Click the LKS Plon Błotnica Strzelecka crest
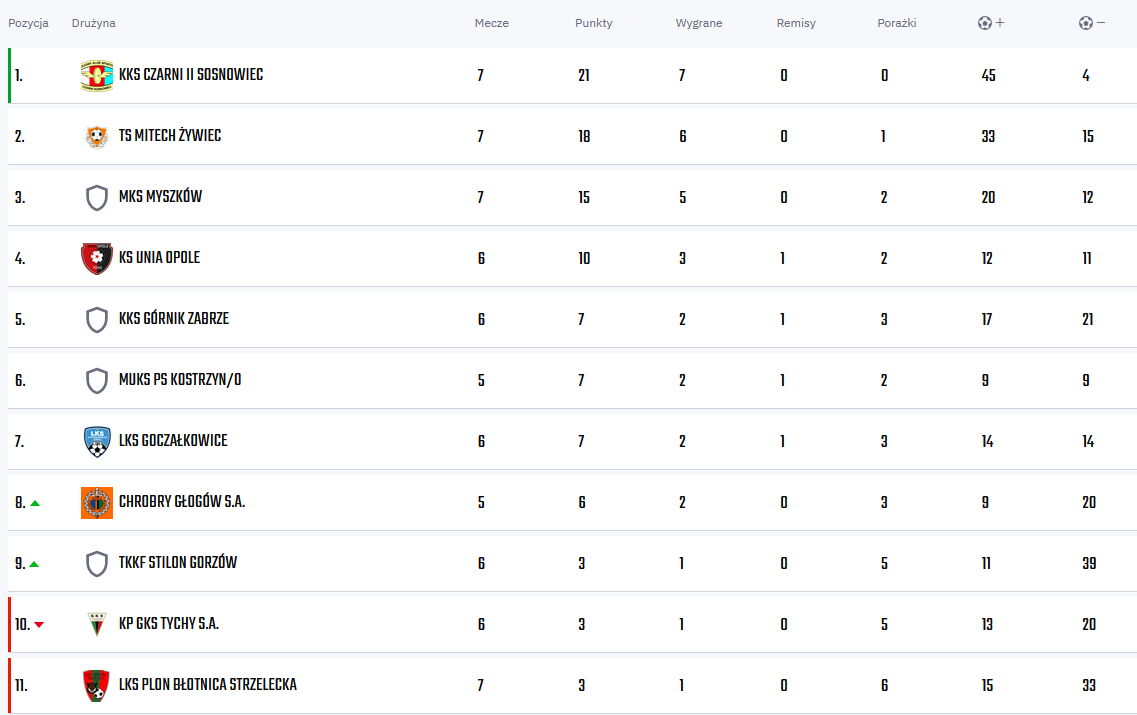 (96, 685)
